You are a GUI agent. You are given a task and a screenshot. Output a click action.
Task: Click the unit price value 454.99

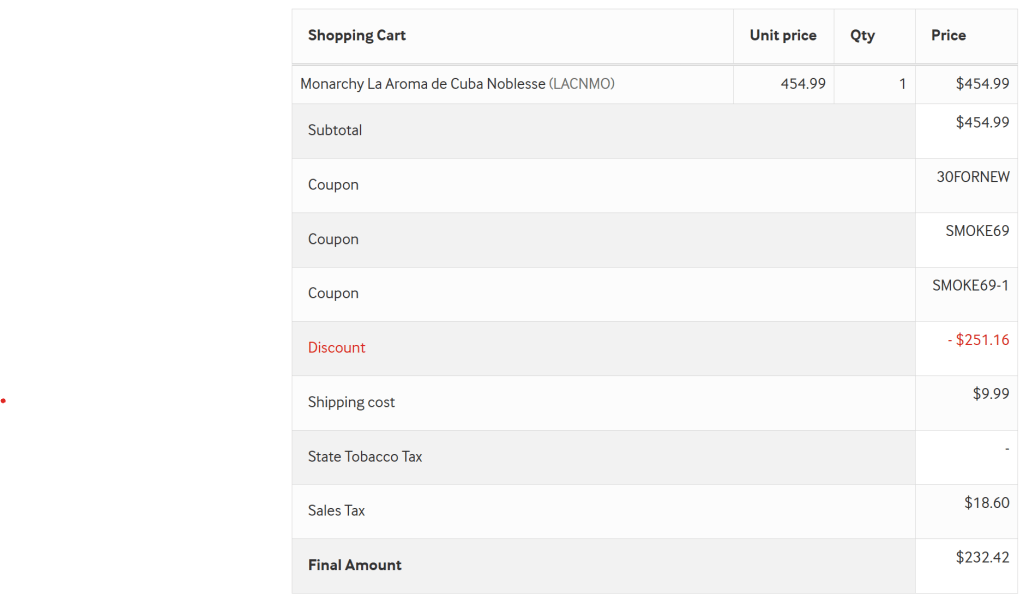pos(803,84)
